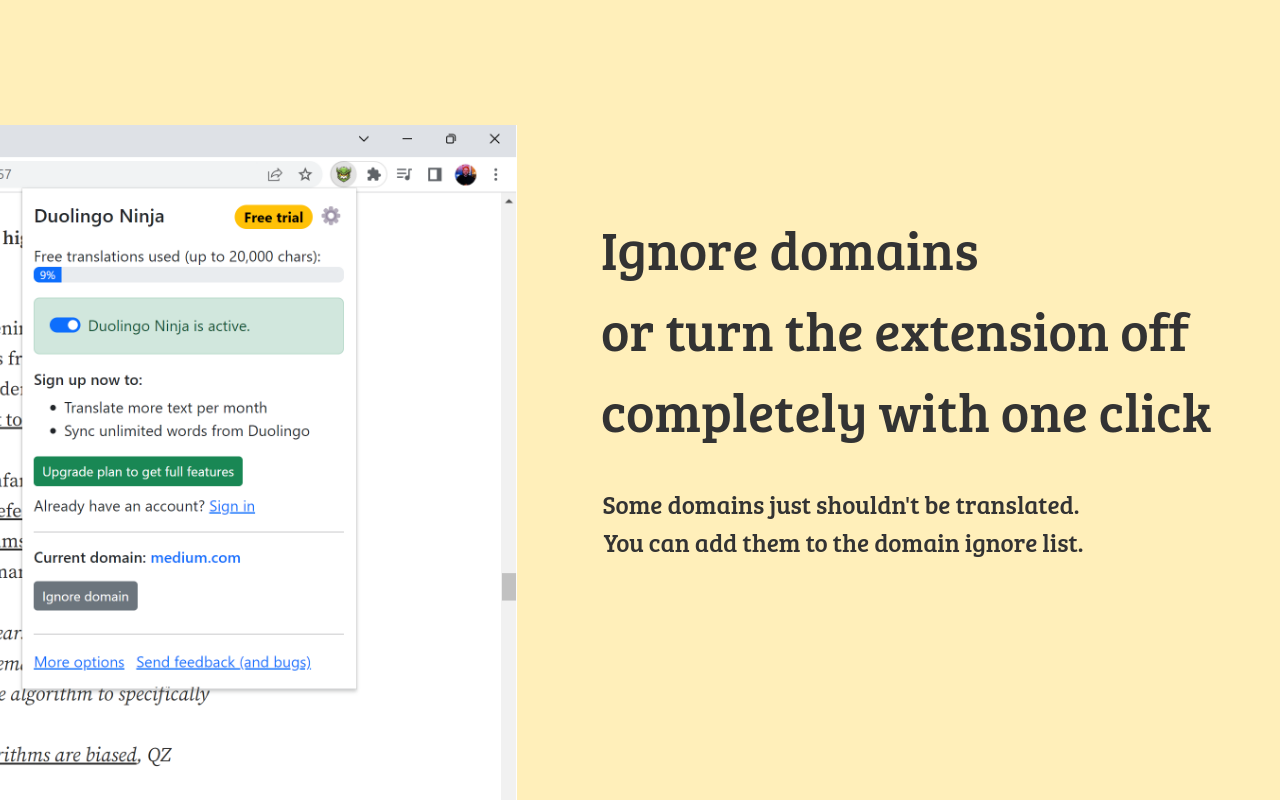Follow the Sign in link
Viewport: 1280px width, 800px height.
pos(232,506)
